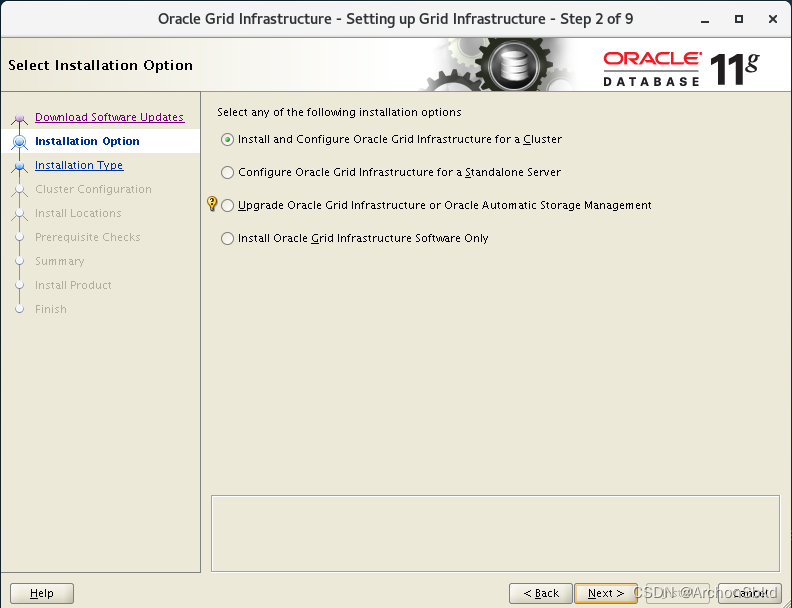792x608 pixels.
Task: Close the Oracle installer window
Action: pyautogui.click(x=772, y=19)
